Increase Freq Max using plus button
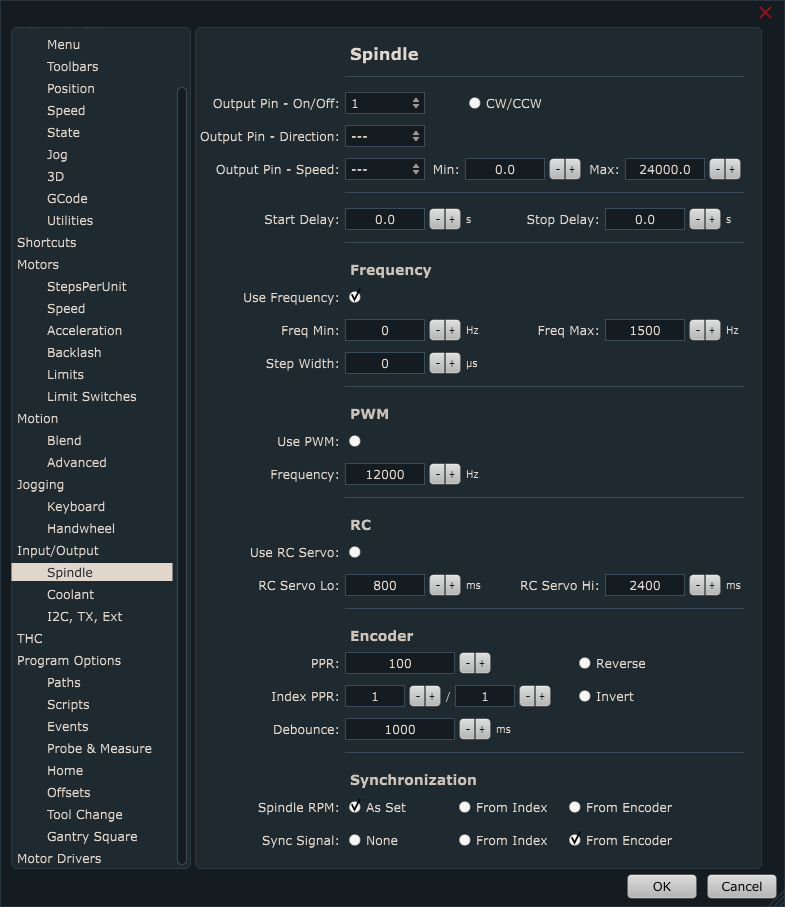This screenshot has width=785, height=907. click(712, 330)
